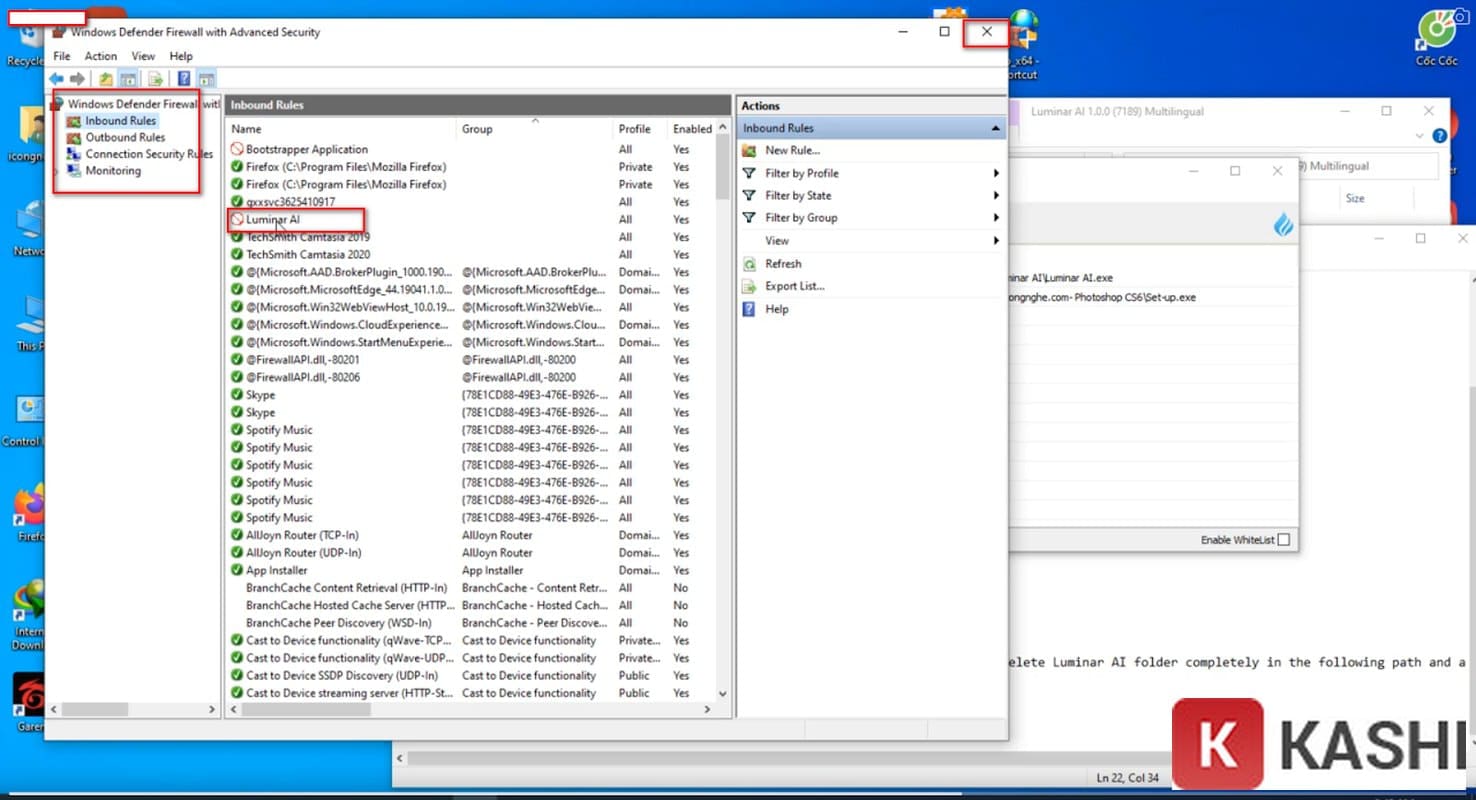Click the Filter by Profile funnel icon
This screenshot has width=1476, height=800.
[749, 172]
